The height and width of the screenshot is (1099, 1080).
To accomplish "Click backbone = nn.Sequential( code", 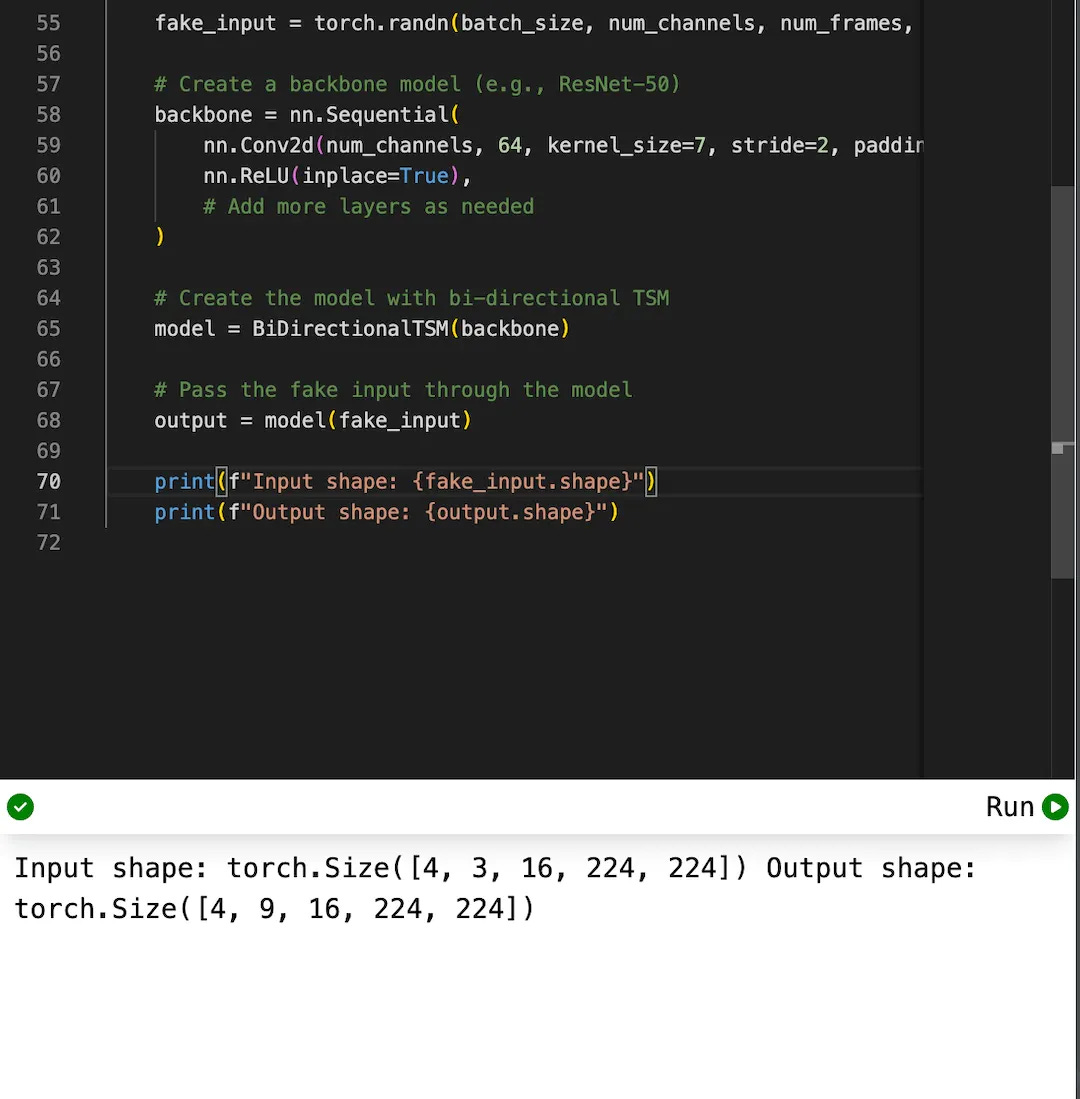I will coord(307,115).
